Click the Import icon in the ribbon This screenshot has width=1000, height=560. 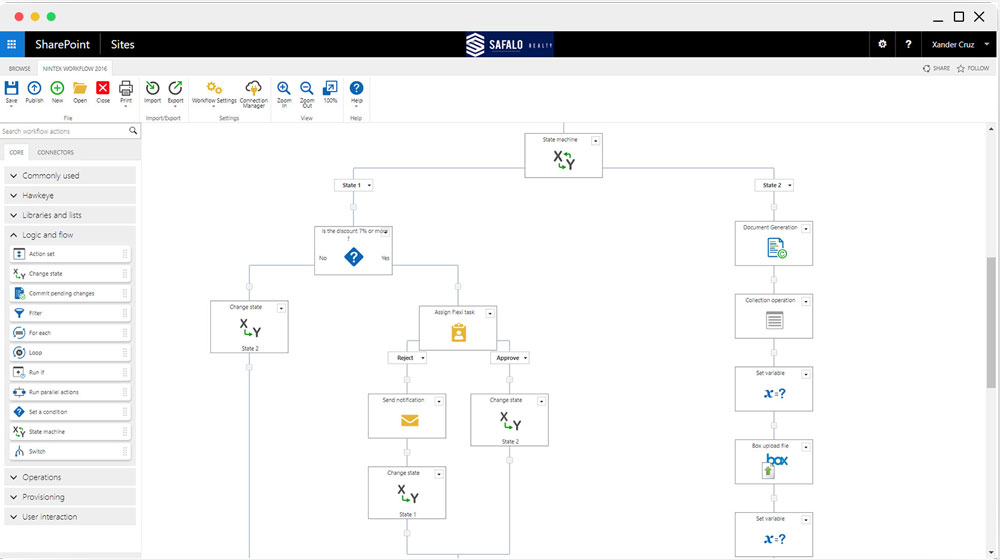coord(152,89)
